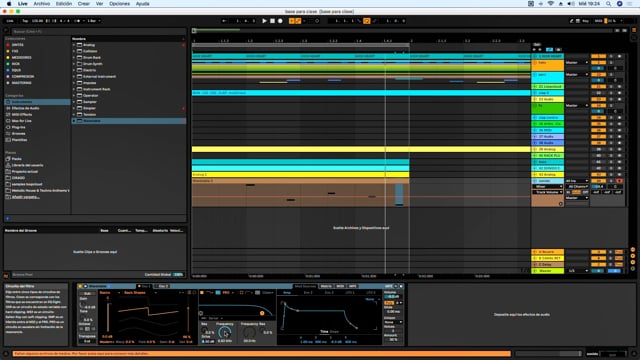Open the Apple menu
The height and width of the screenshot is (360, 640).
coord(9,4)
